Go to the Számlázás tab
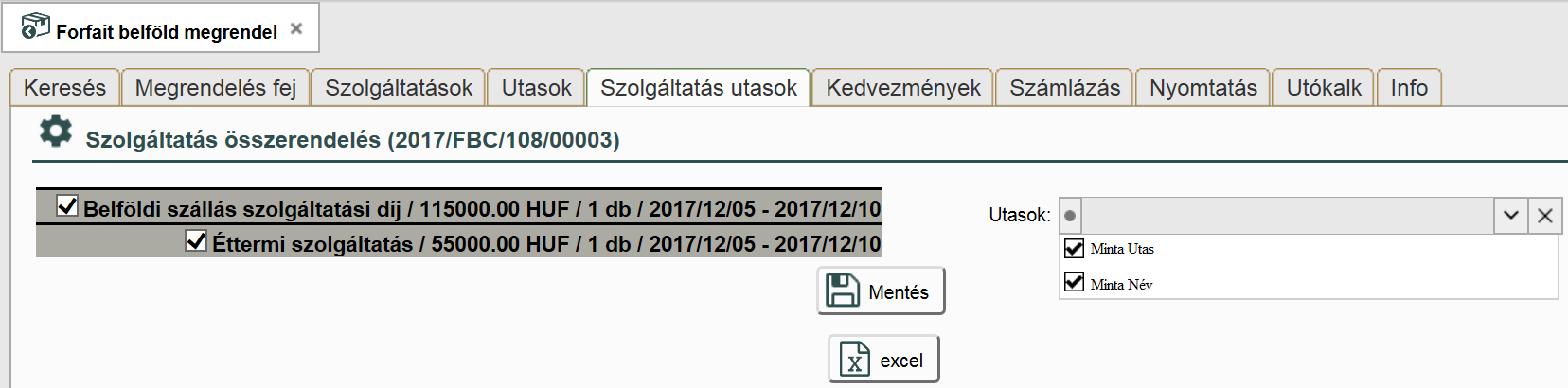 pyautogui.click(x=1064, y=88)
